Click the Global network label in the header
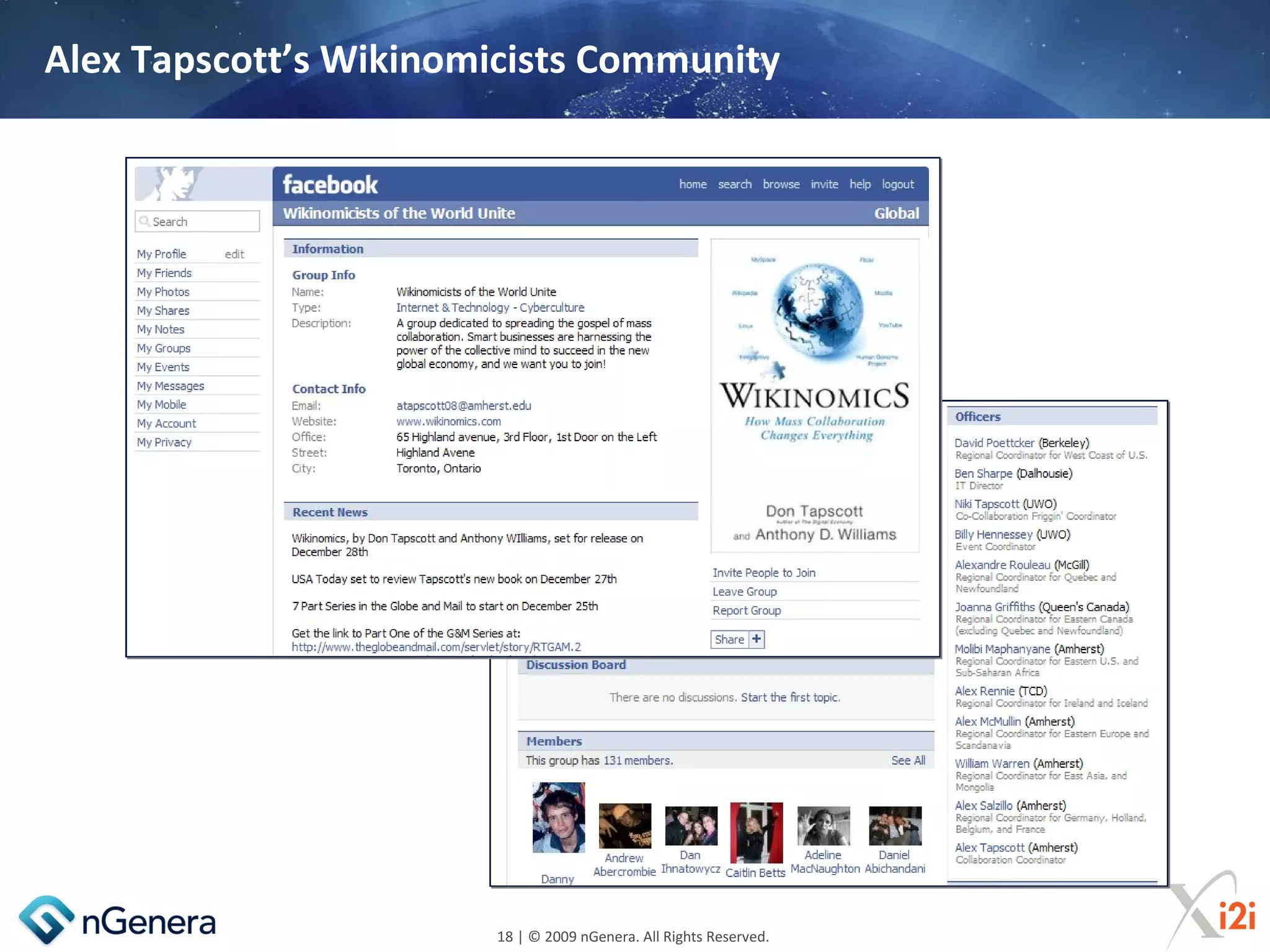This screenshot has width=1270, height=952. pos(897,213)
